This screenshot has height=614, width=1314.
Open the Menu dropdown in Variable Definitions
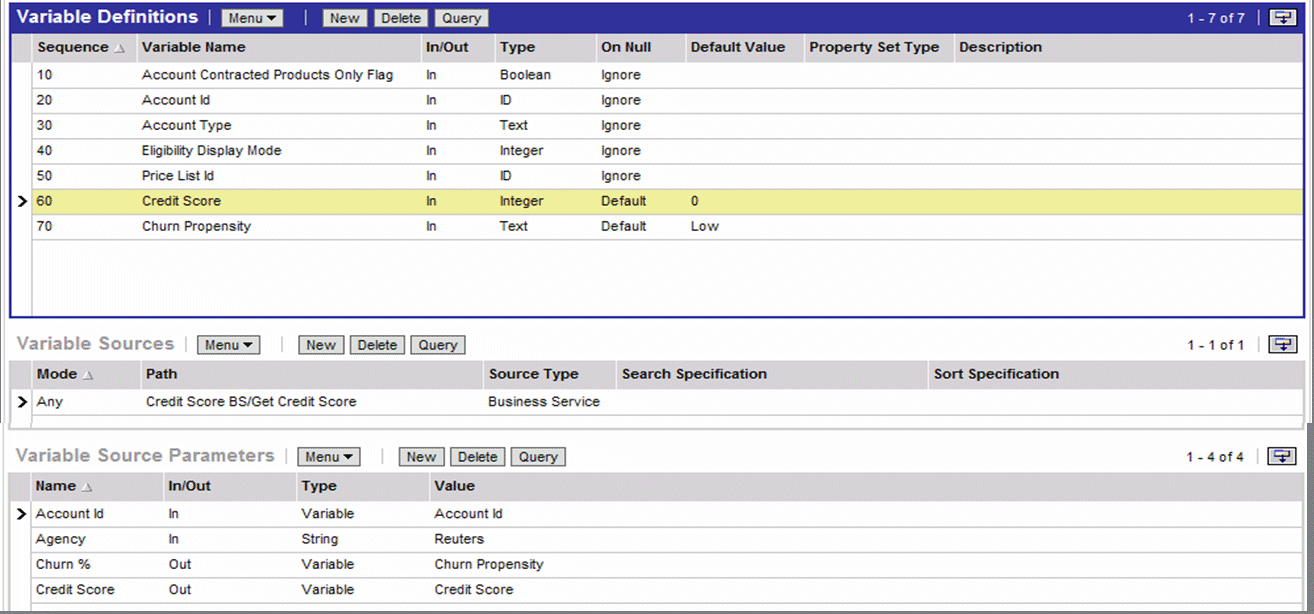[251, 16]
